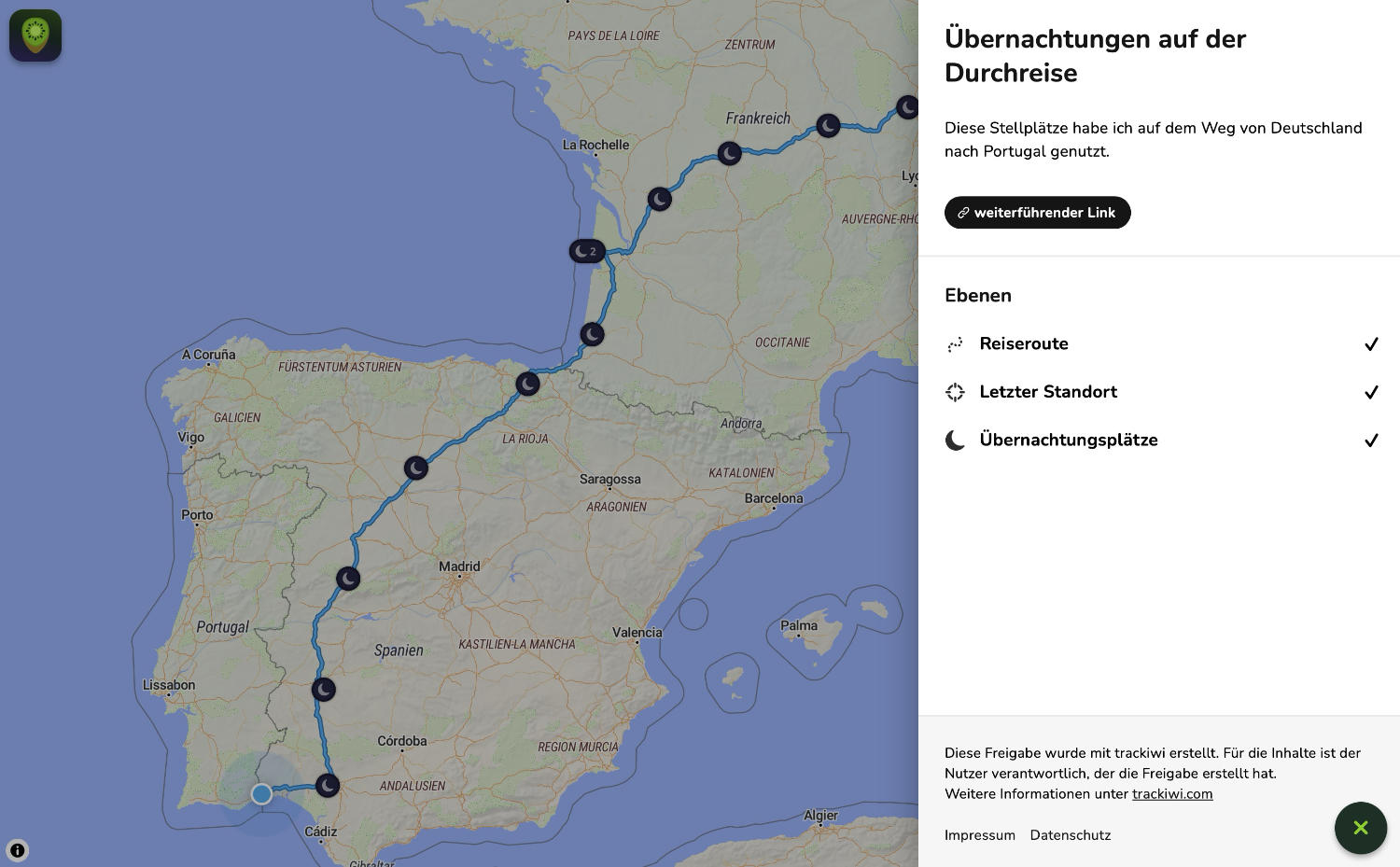The width and height of the screenshot is (1400, 867).
Task: Click the overnight marker in Andalusien near Cádiz
Action: click(x=328, y=786)
